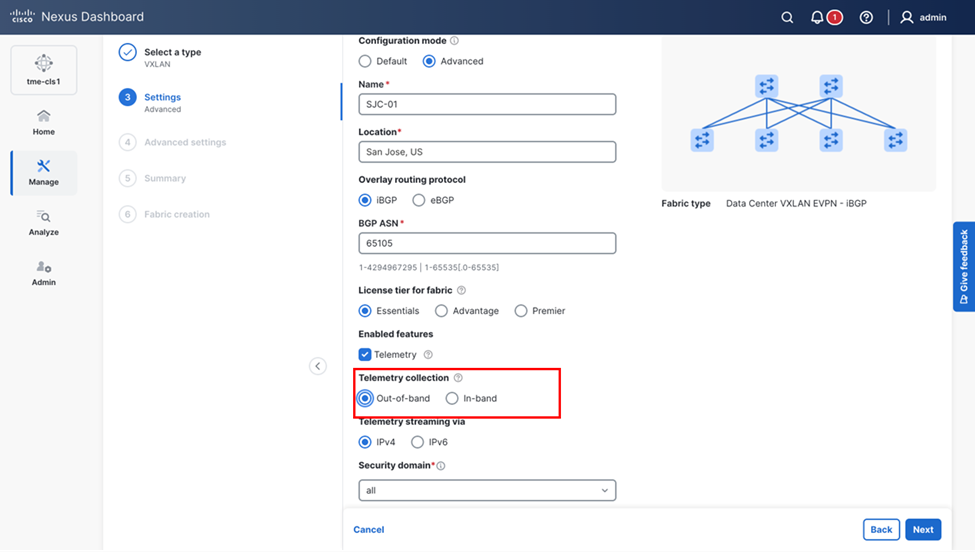This screenshot has height=553, width=975.
Task: Open the Security domain dropdown
Action: 487,491
